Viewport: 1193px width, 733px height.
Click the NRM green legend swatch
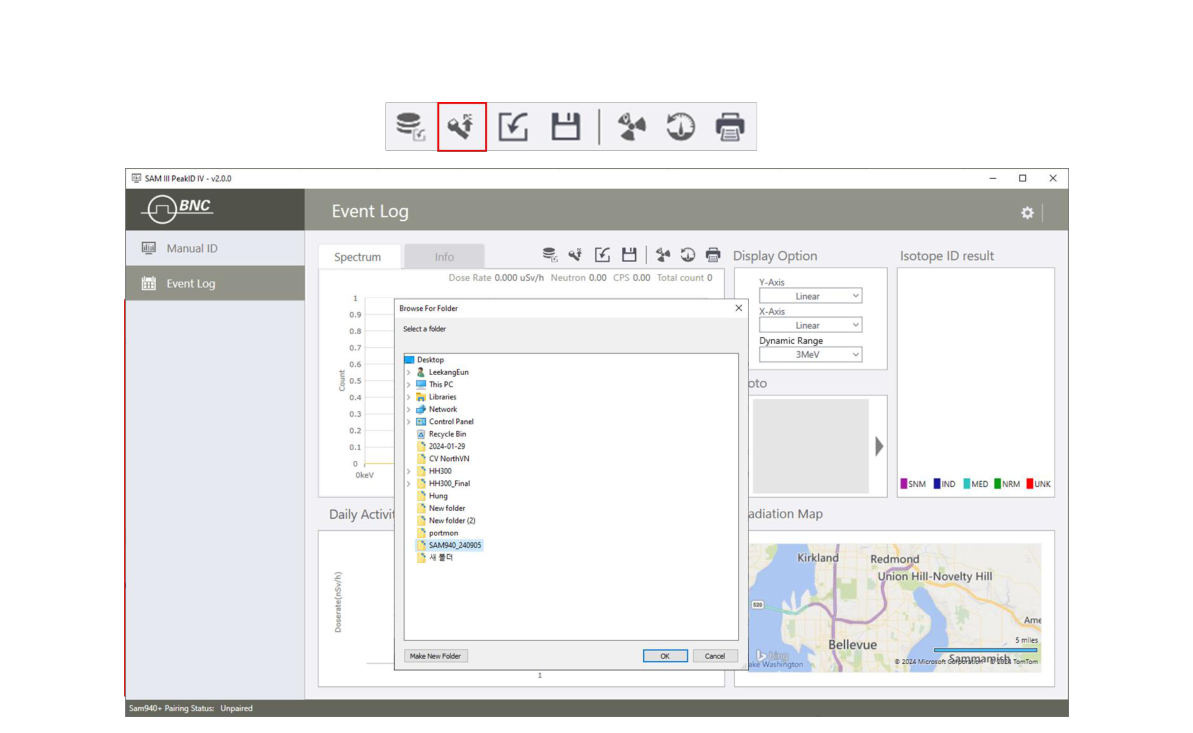[997, 484]
